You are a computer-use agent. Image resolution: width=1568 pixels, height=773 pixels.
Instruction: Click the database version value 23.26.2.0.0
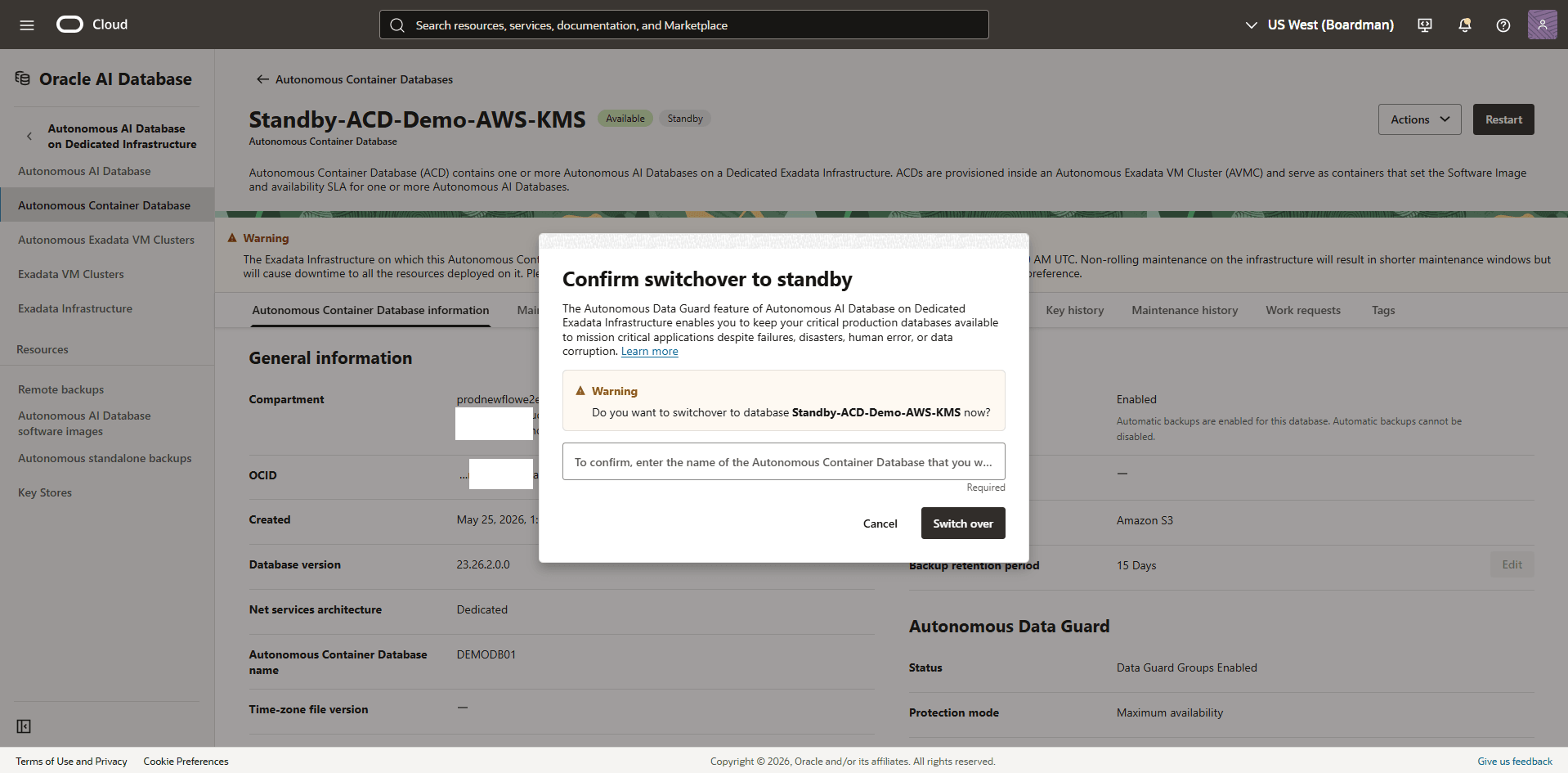pos(483,564)
